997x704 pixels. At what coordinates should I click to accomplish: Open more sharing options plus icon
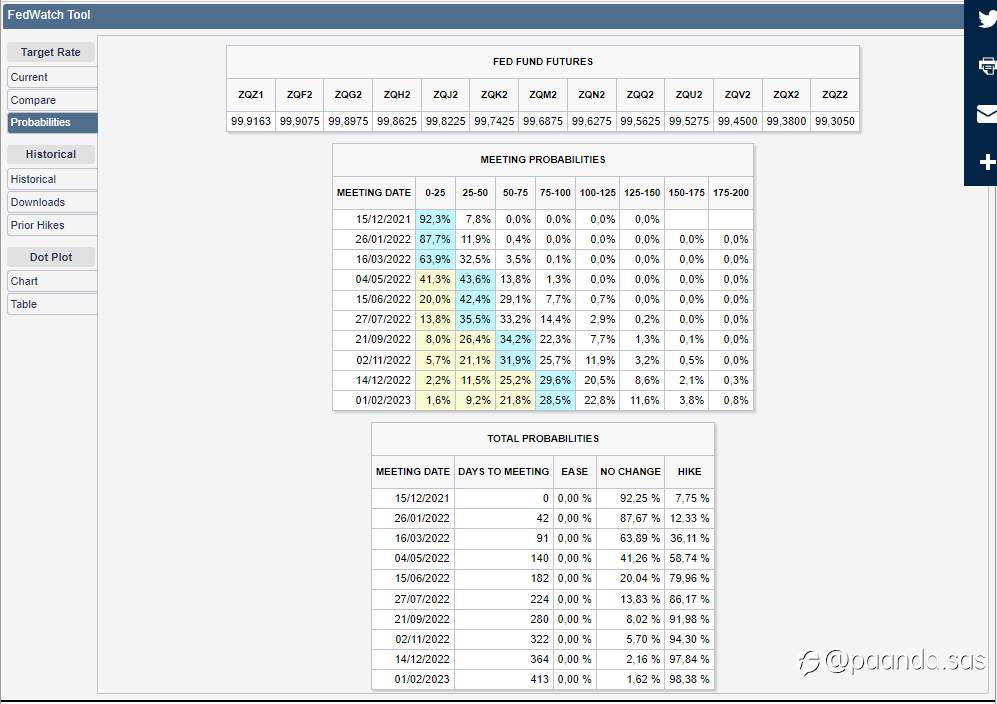pyautogui.click(x=987, y=162)
